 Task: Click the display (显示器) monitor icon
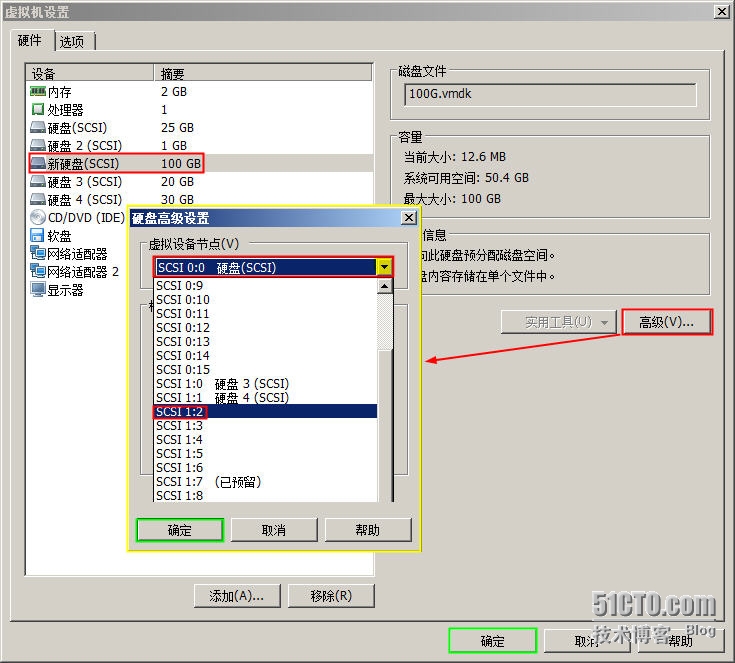click(38, 289)
